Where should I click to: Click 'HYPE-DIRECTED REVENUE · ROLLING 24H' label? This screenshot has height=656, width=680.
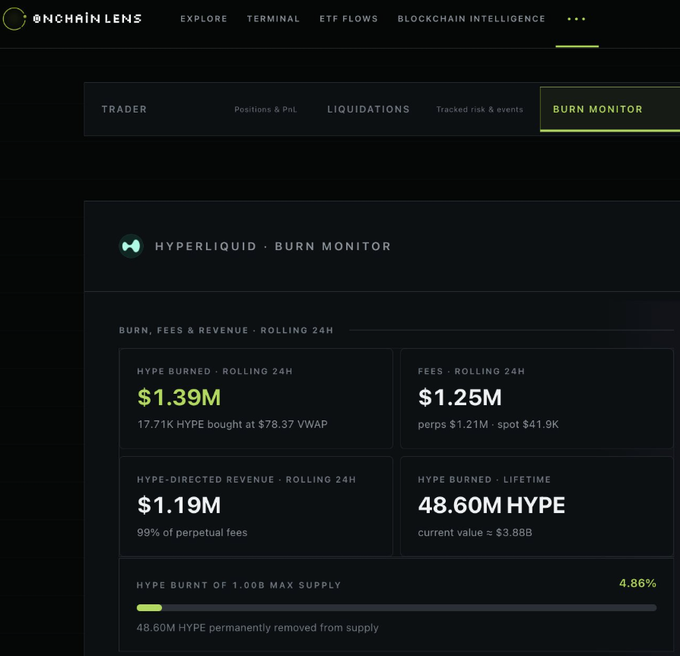pos(246,480)
